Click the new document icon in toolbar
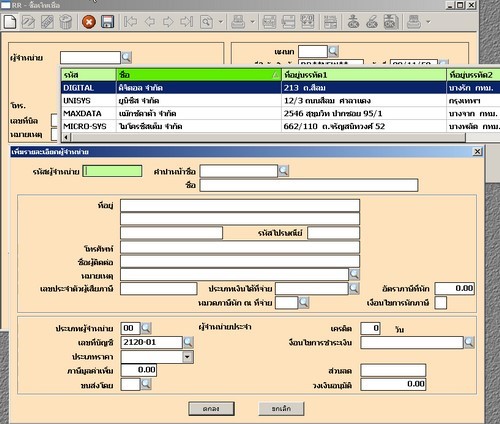The height and width of the screenshot is (424, 500). pos(10,22)
